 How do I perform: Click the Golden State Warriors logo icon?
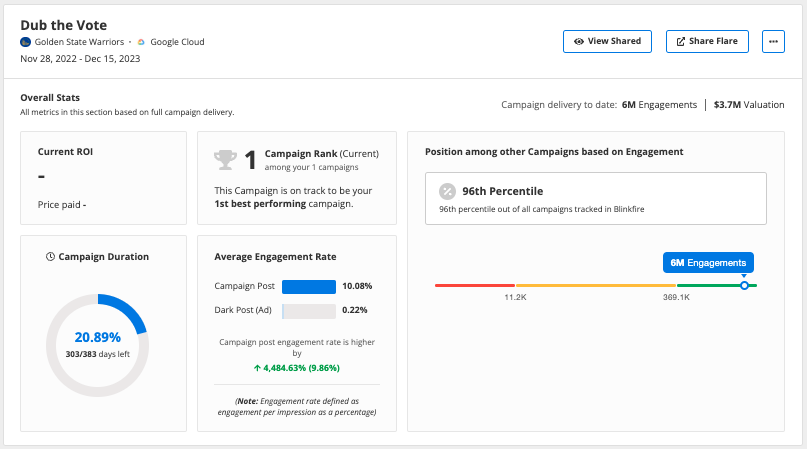(26, 42)
